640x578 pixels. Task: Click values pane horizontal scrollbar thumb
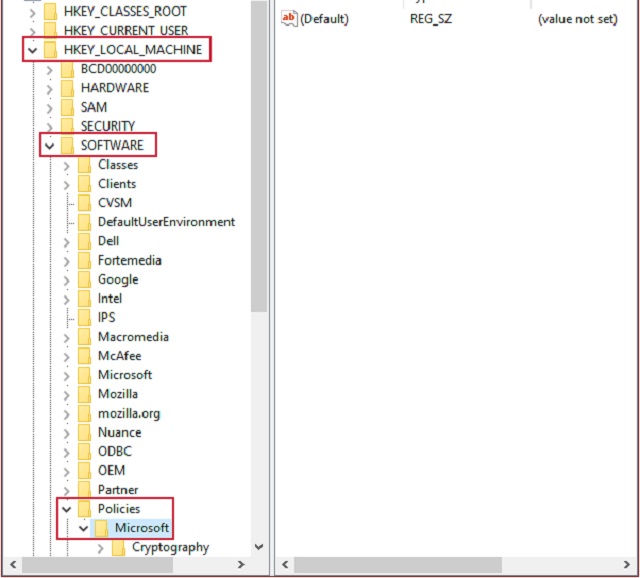pyautogui.click(x=398, y=565)
